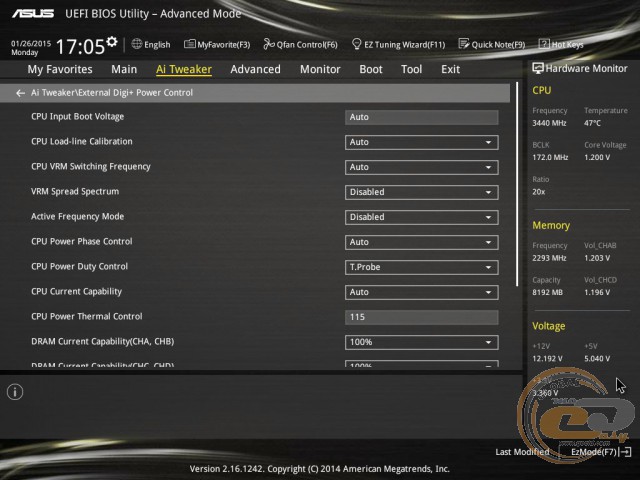Screen dimensions: 640x480
Task: Switch to My Favorites tab
Action: (60, 69)
